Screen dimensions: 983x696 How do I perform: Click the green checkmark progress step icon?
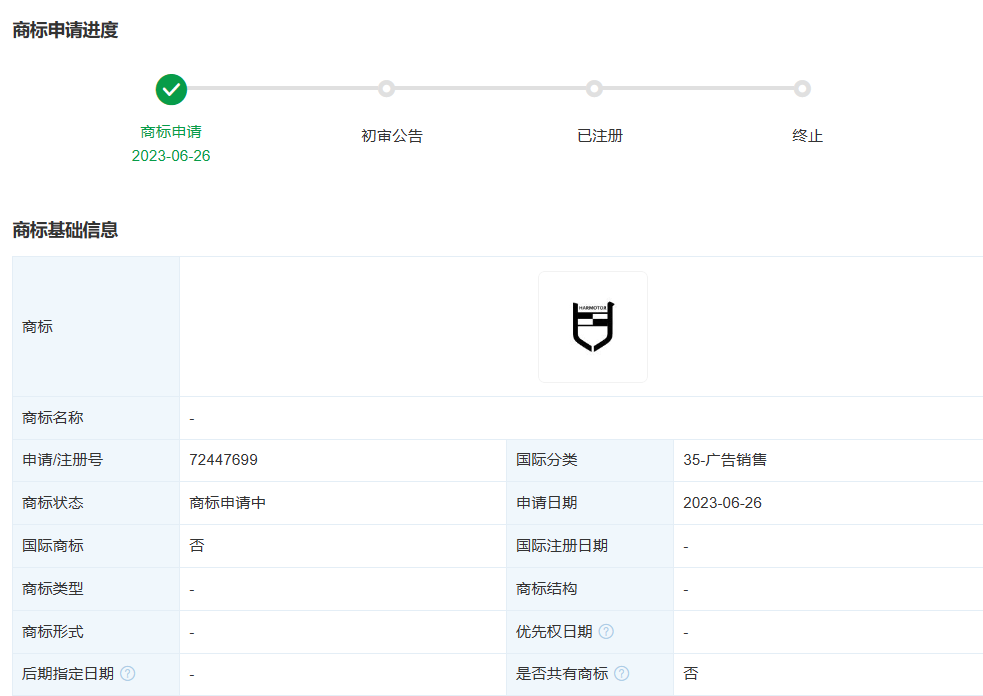point(171,89)
